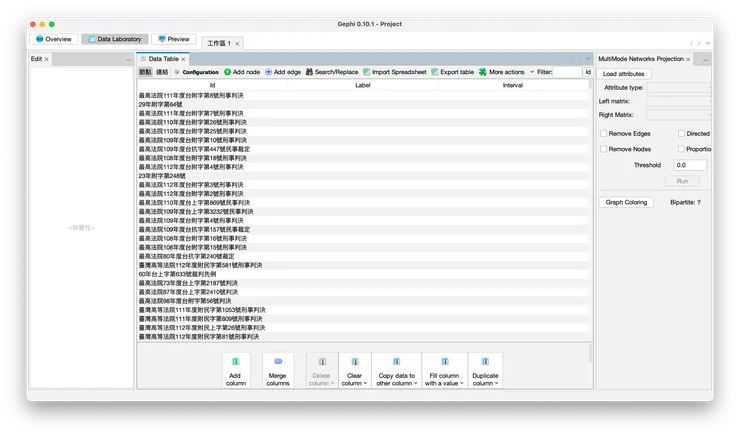Toggle the Proportional checkbox
This screenshot has width=740, height=436.
point(681,149)
